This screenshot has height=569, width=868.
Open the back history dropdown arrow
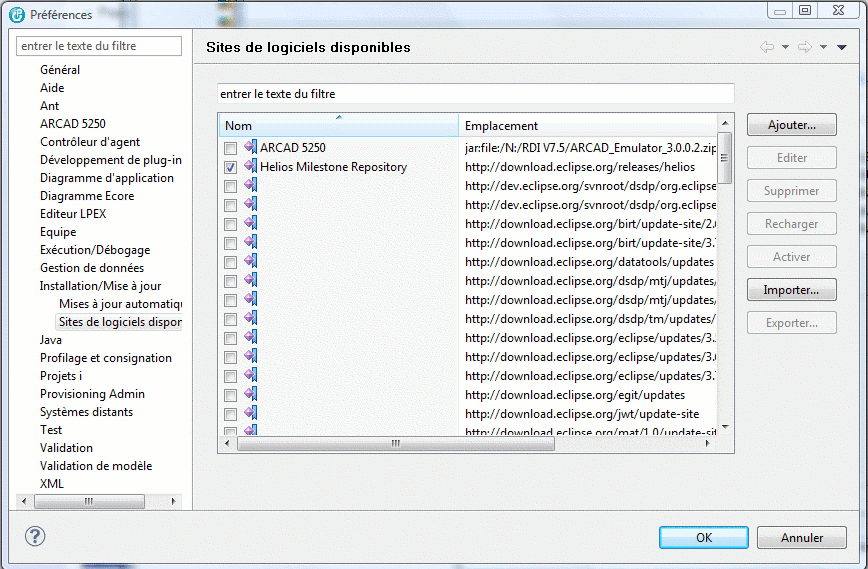pos(785,47)
